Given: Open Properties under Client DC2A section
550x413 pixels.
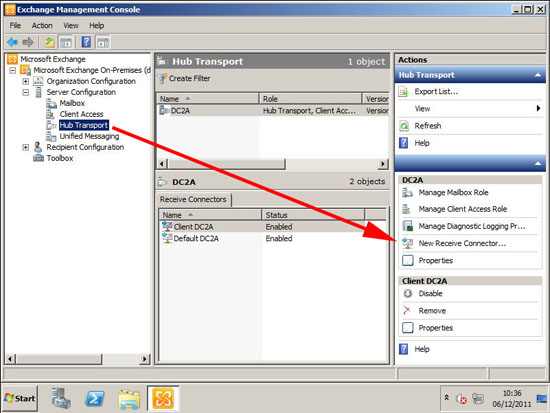Looking at the screenshot, I should [x=435, y=328].
